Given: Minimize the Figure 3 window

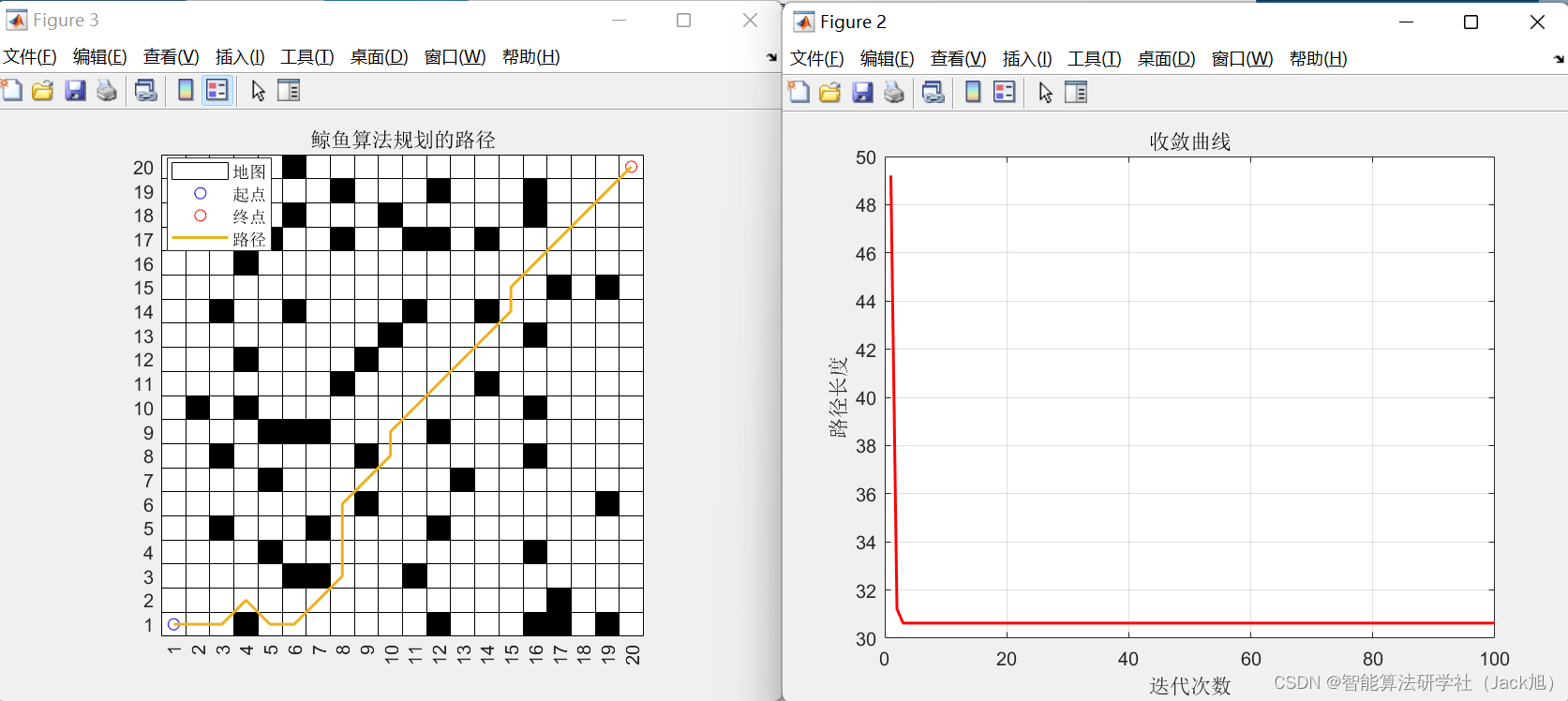Looking at the screenshot, I should 619,20.
